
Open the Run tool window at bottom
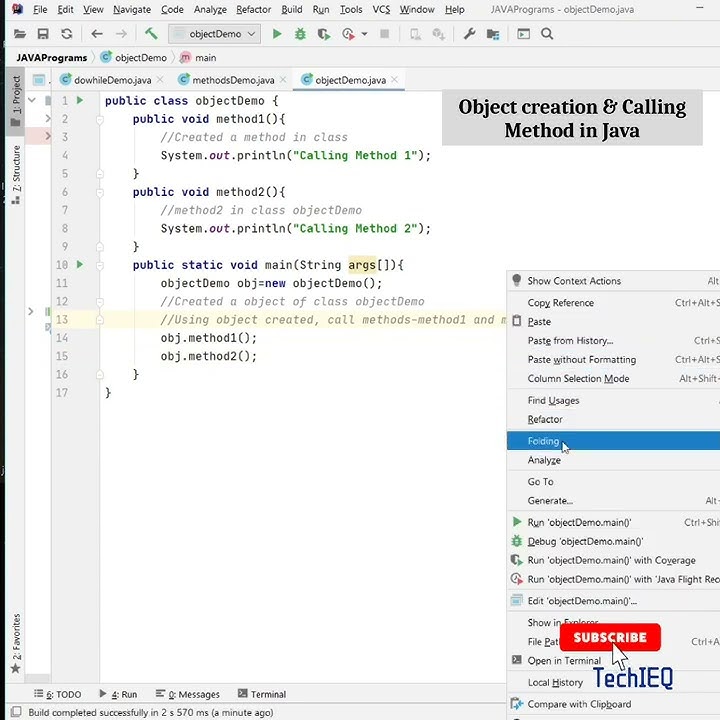pyautogui.click(x=118, y=694)
